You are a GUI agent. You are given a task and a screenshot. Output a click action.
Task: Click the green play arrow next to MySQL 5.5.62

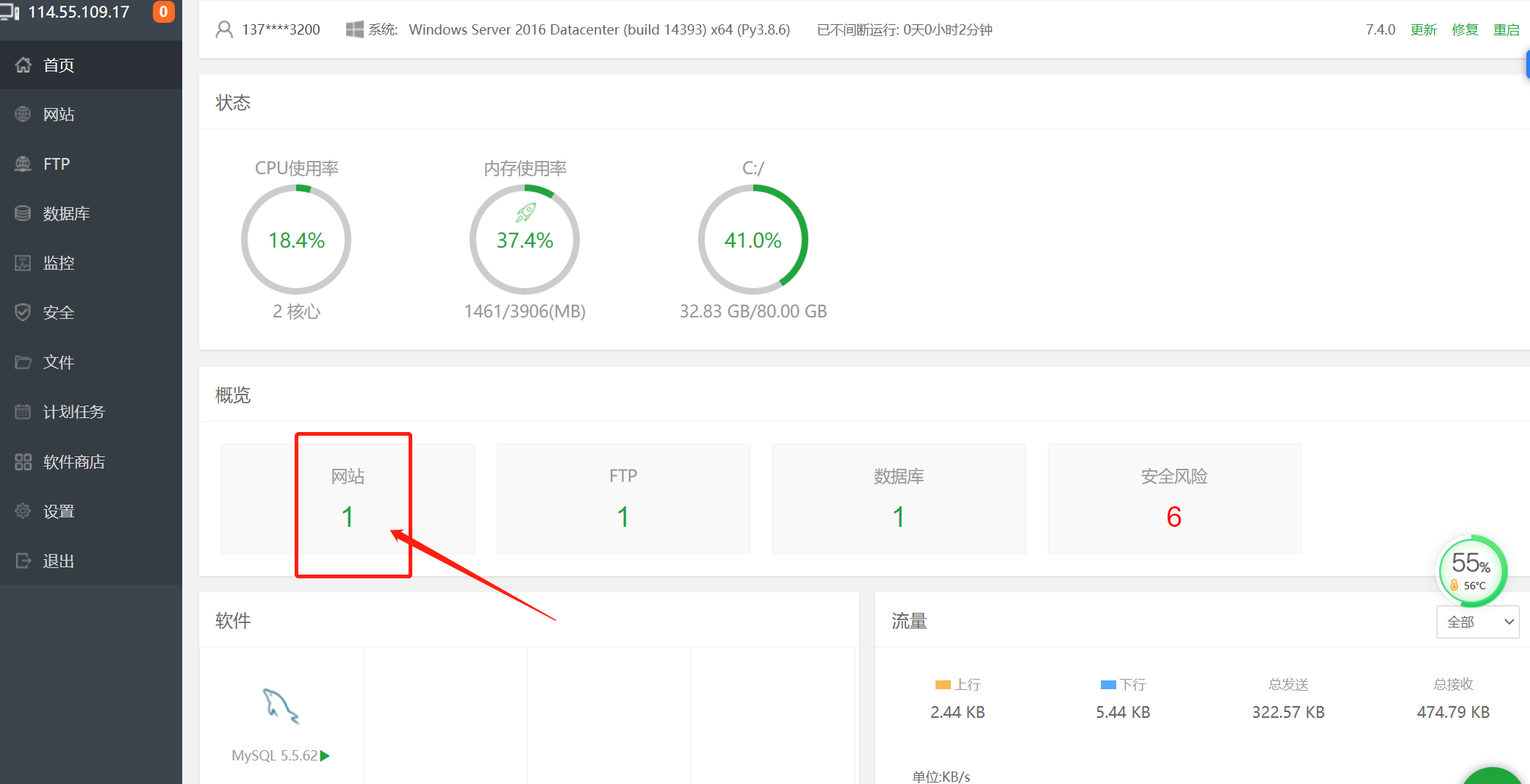pyautogui.click(x=325, y=755)
